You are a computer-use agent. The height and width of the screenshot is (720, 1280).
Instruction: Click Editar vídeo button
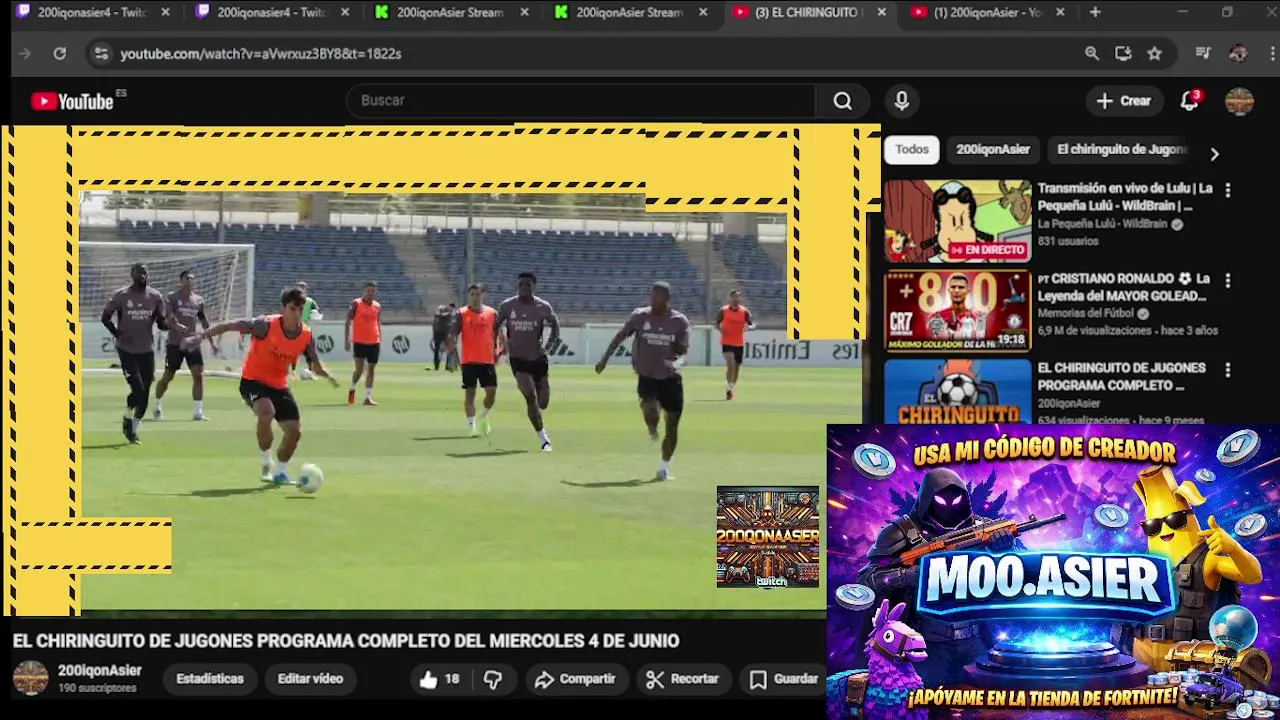[310, 679]
